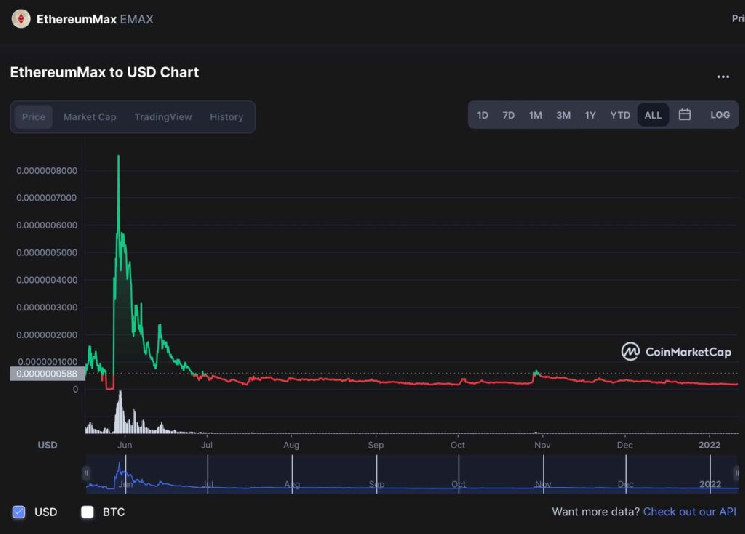Select the 3M time range

[564, 115]
